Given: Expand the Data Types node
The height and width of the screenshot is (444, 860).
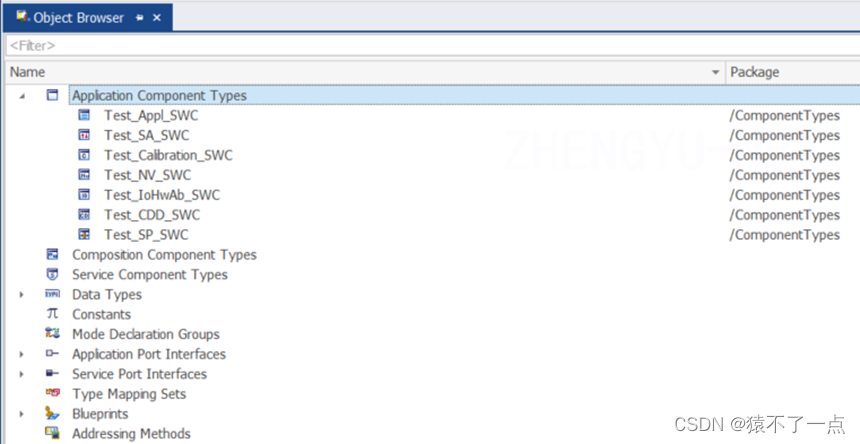Looking at the screenshot, I should coord(22,294).
